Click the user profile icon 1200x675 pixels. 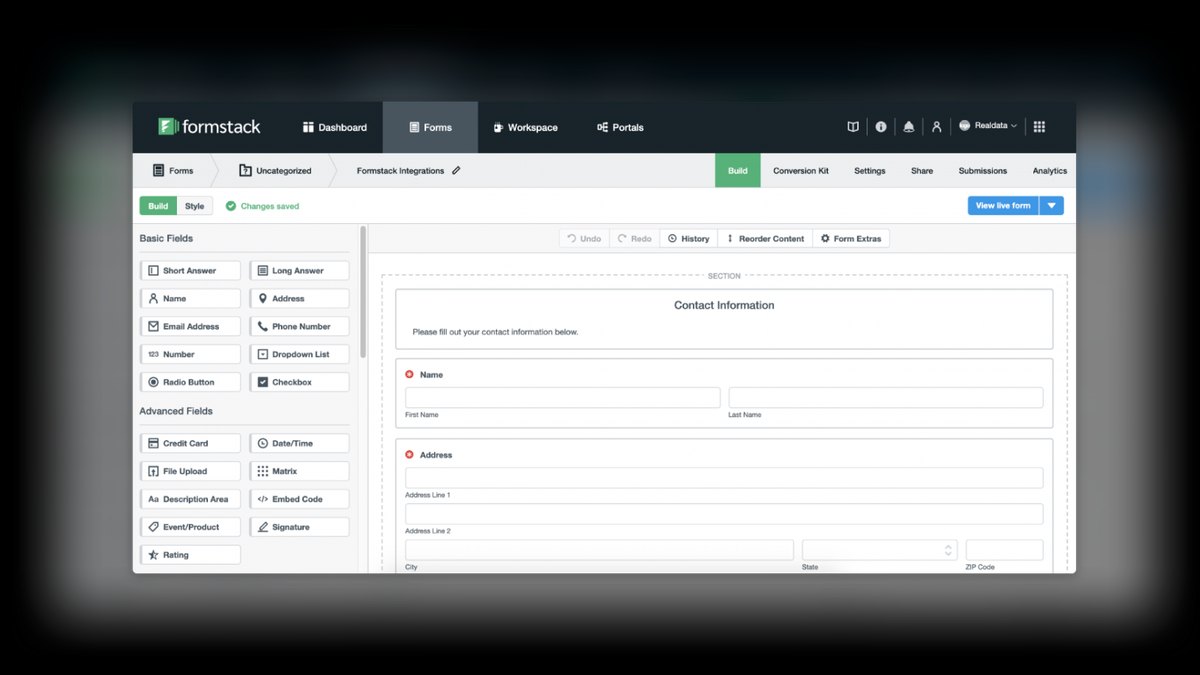coord(937,127)
